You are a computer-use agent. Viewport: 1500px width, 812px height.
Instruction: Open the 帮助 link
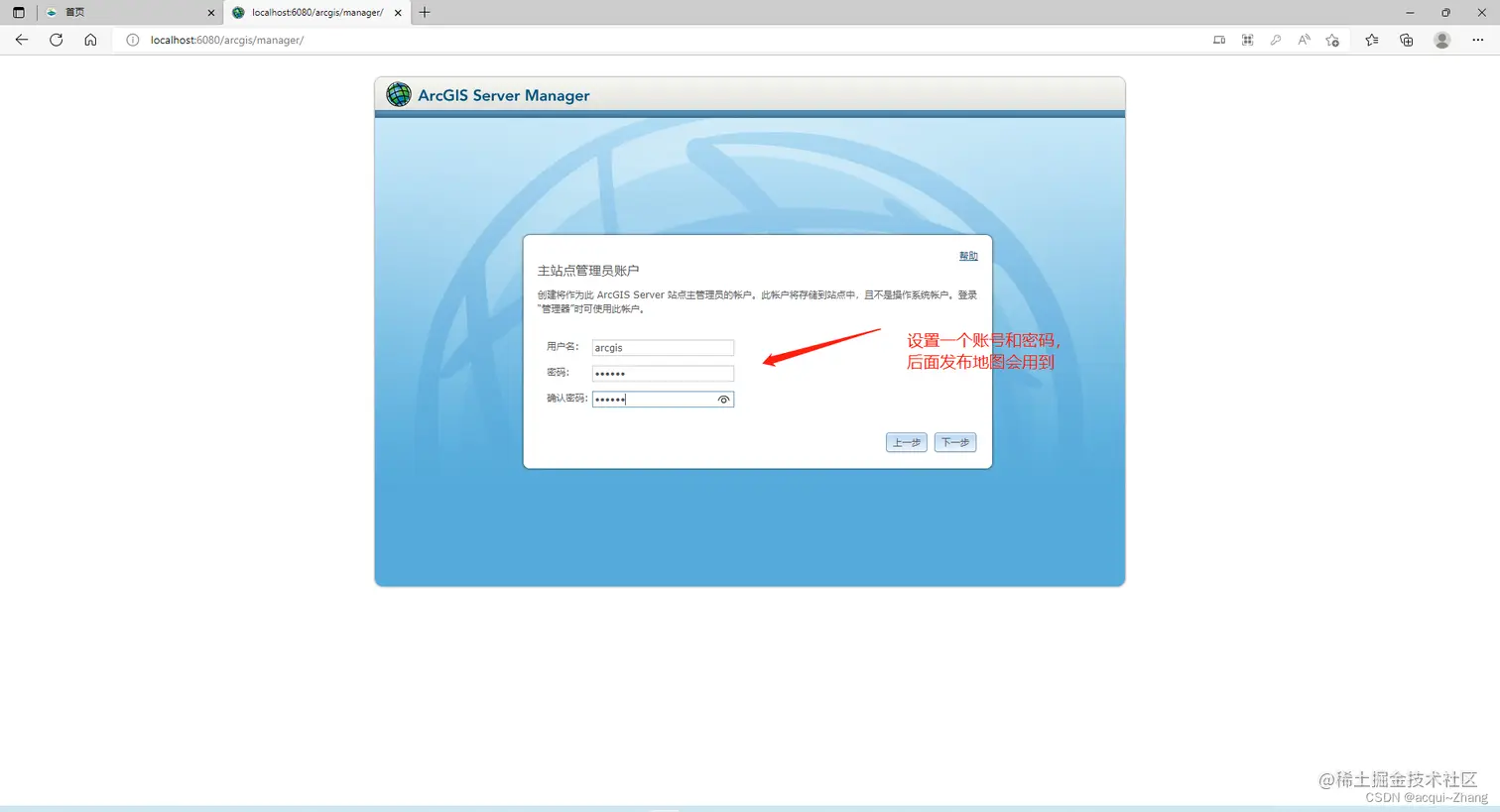click(x=968, y=256)
